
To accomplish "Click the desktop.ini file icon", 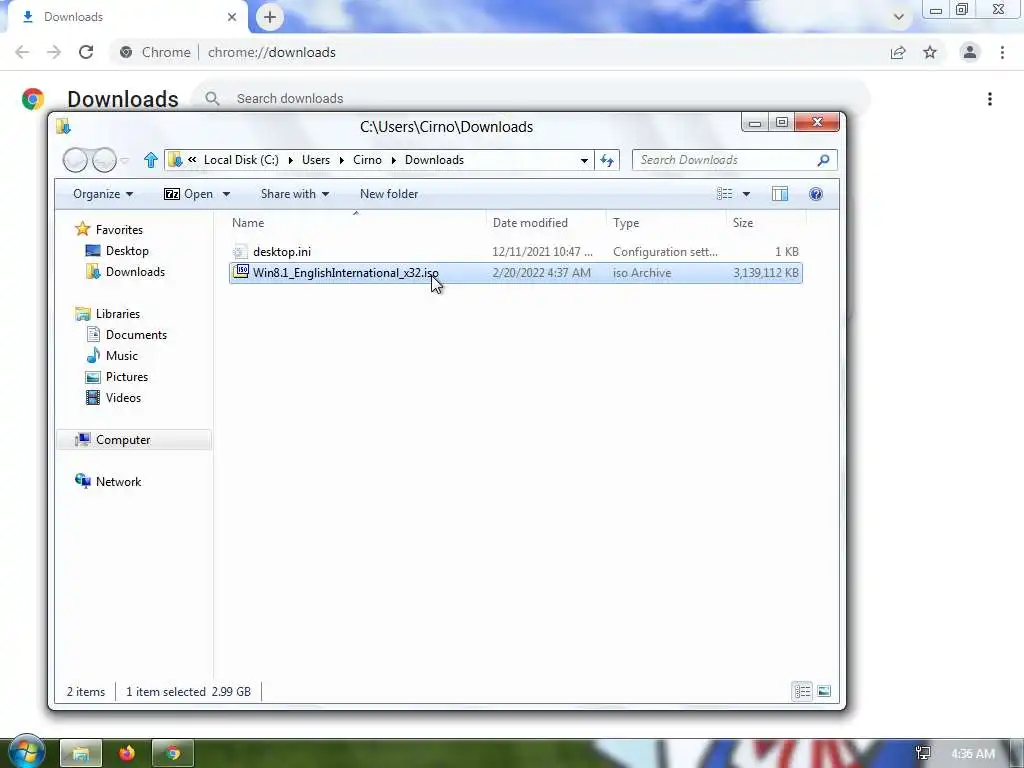I will 240,251.
